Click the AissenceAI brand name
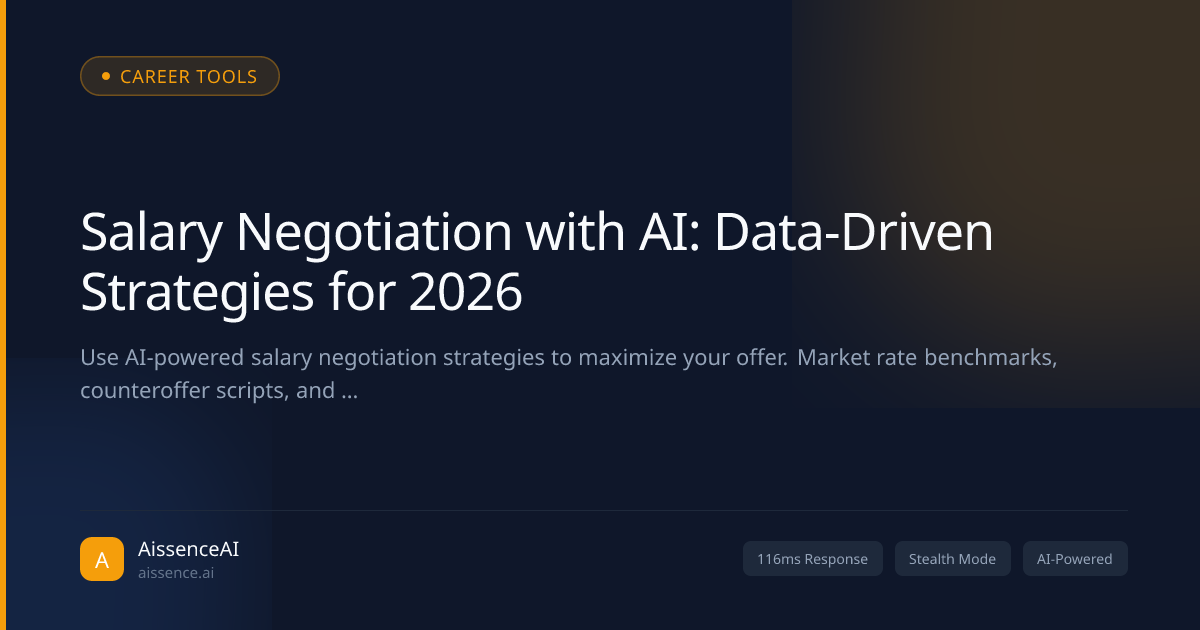 pyautogui.click(x=189, y=549)
